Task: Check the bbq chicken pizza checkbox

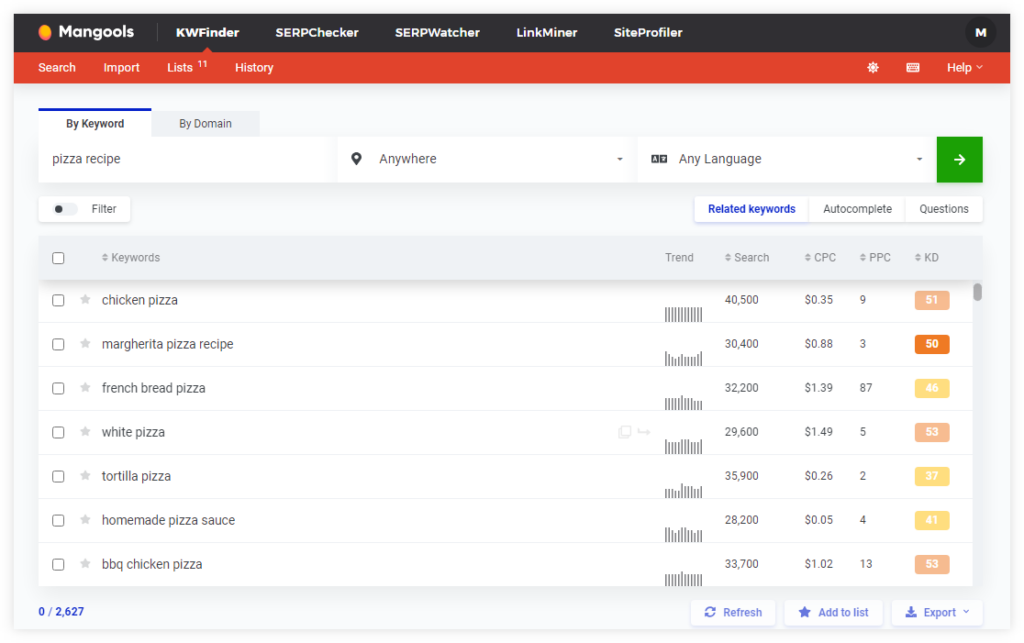Action: (x=58, y=564)
